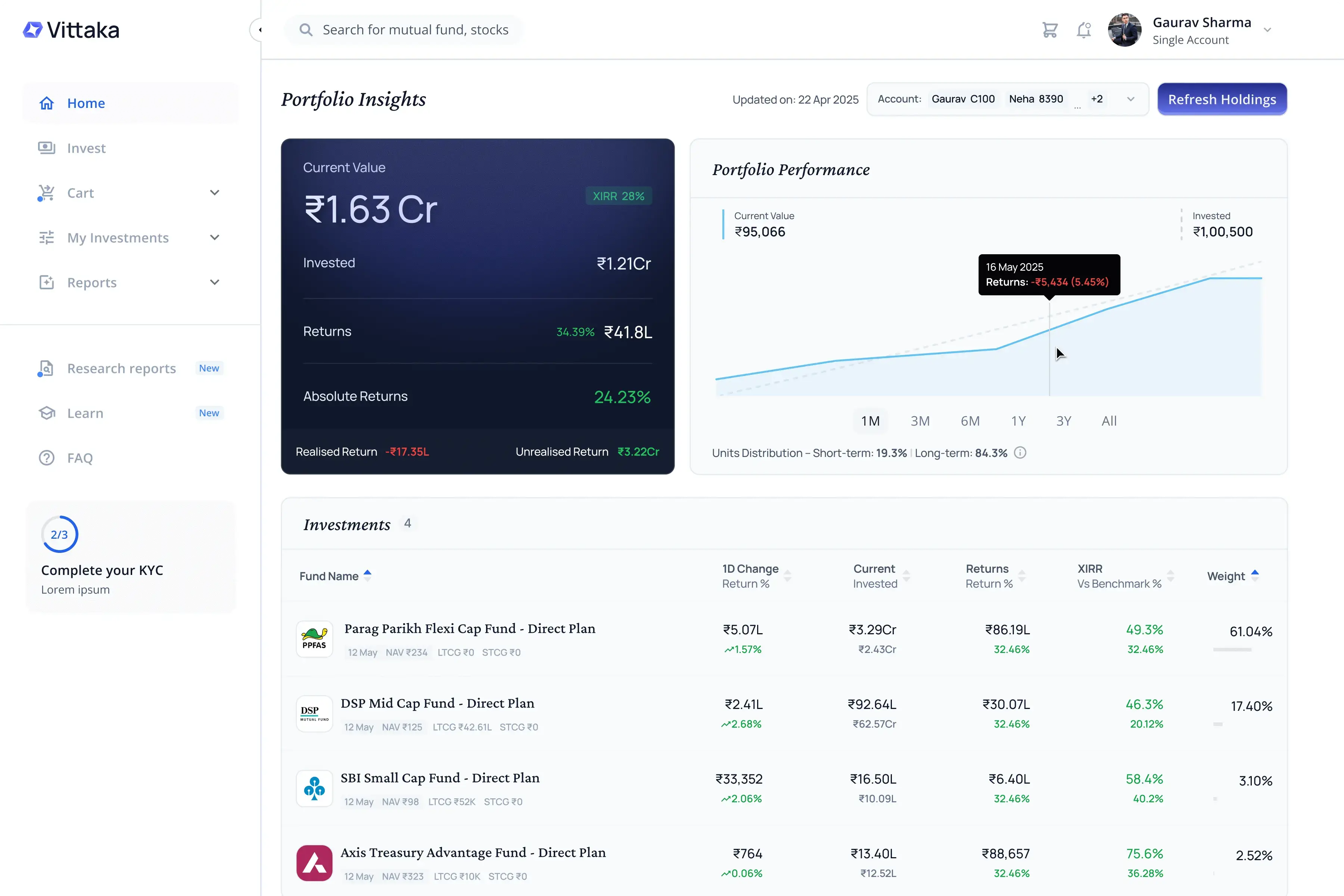Click the Research reports icon
Image resolution: width=1344 pixels, height=896 pixels.
point(46,368)
